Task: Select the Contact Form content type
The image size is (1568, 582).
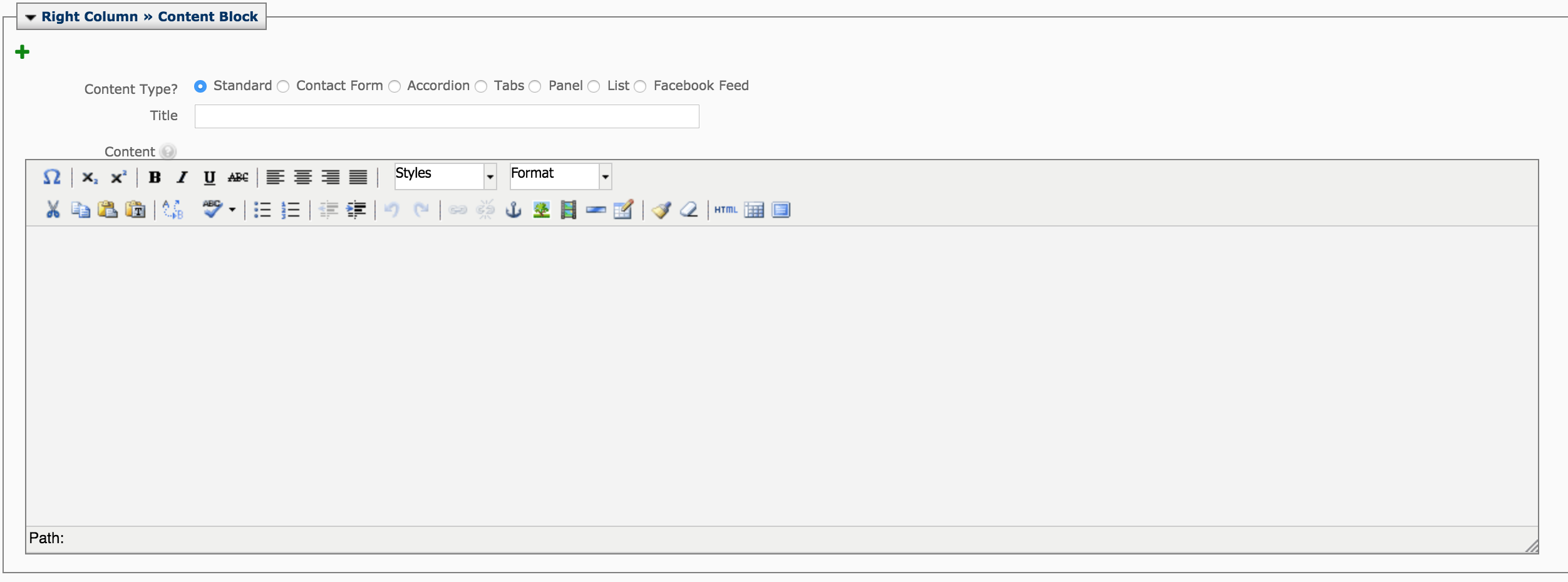Action: pyautogui.click(x=284, y=86)
